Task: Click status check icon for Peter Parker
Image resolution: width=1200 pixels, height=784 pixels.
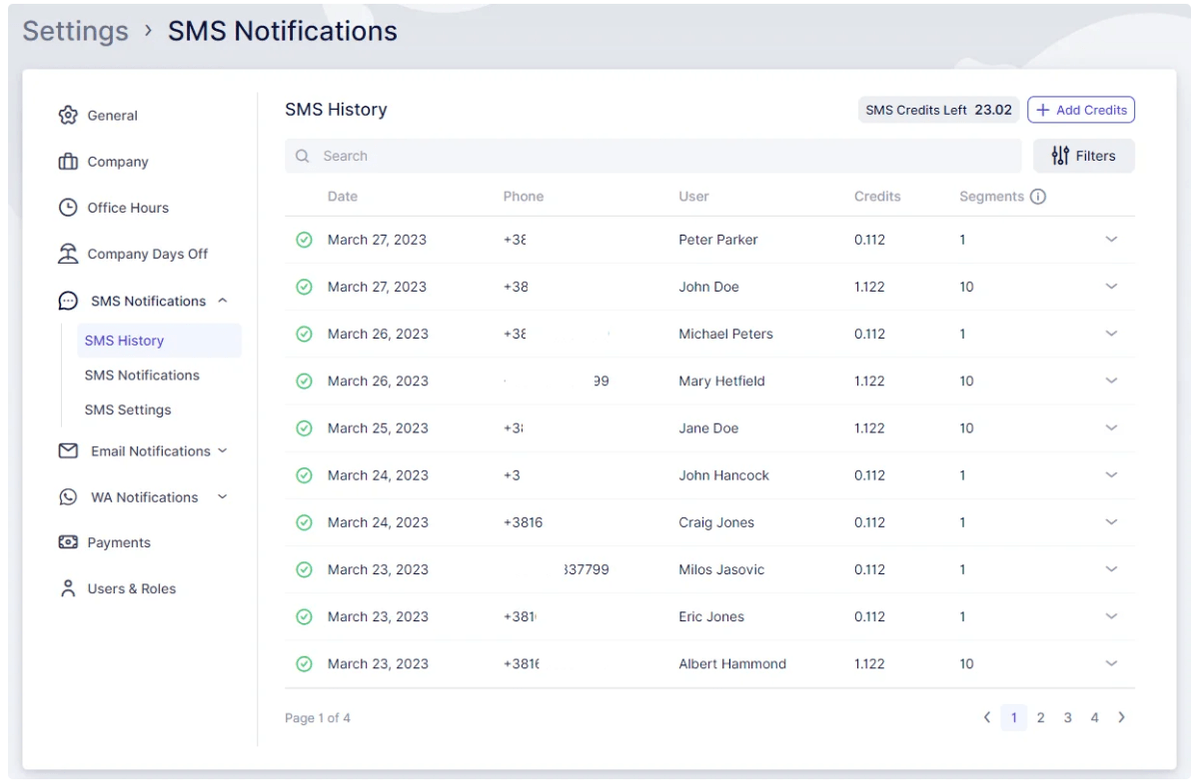Action: point(304,240)
